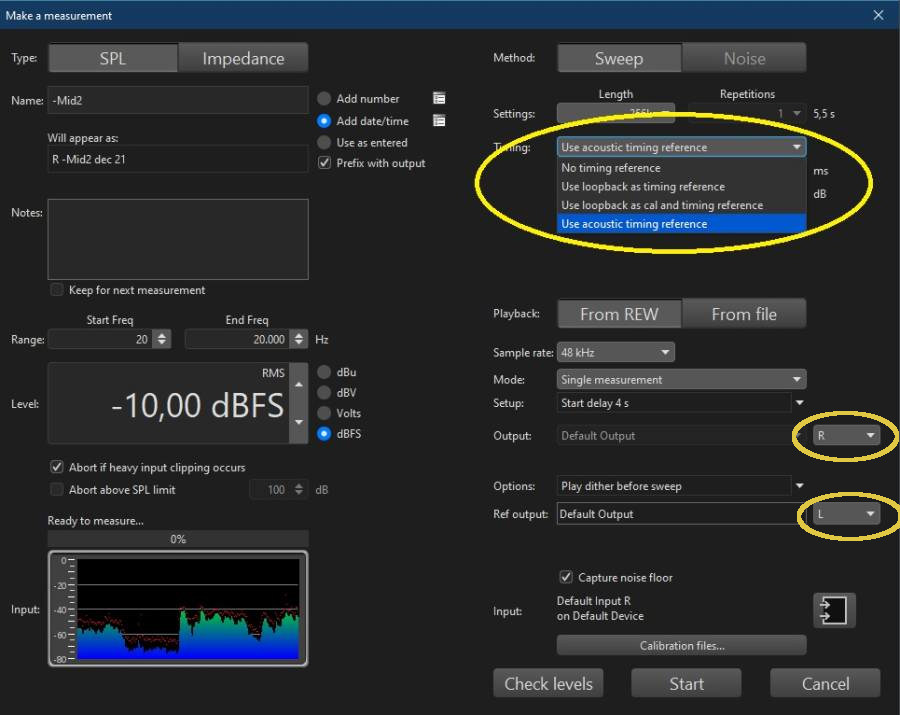Open the Output channel R dropdown
This screenshot has width=900, height=715.
coord(845,436)
